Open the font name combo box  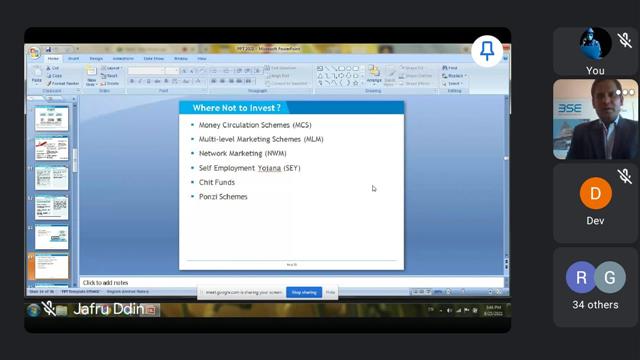(145, 71)
